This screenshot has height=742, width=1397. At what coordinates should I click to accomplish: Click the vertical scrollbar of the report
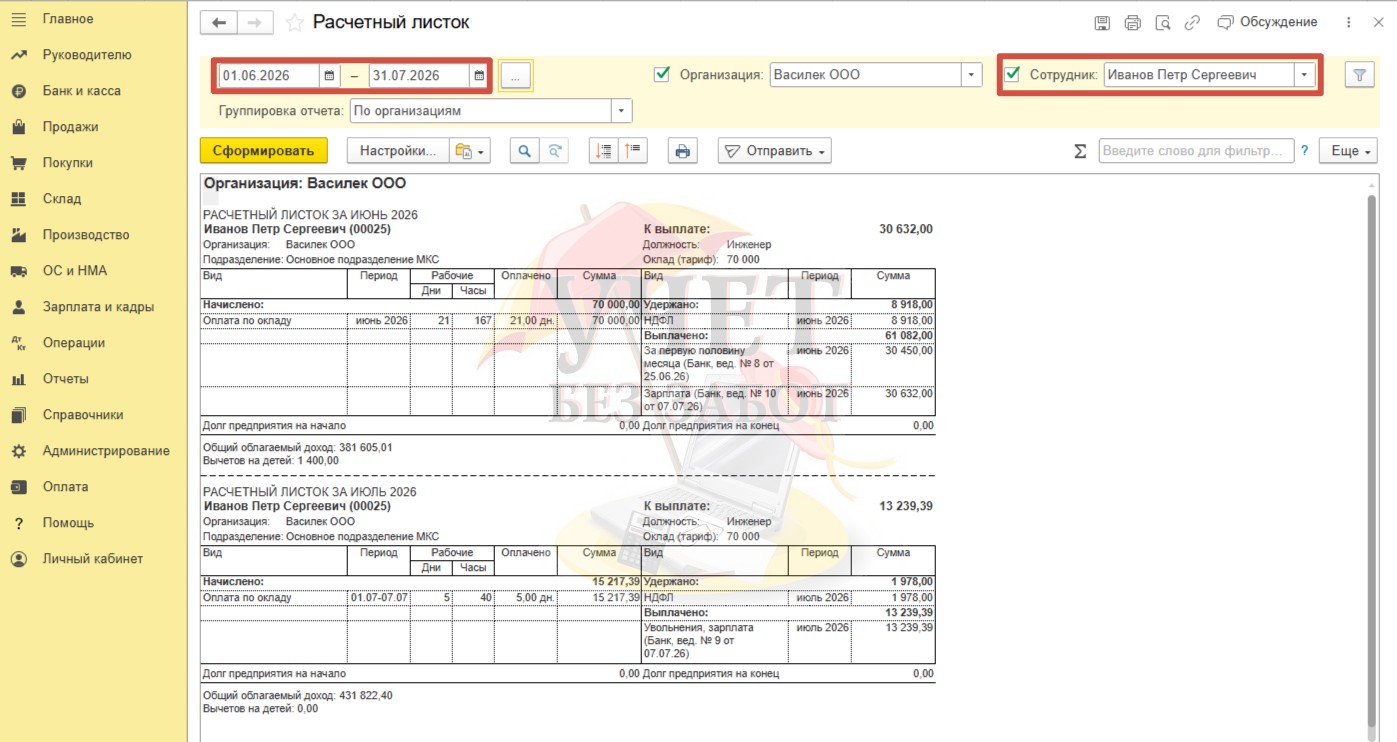1373,460
